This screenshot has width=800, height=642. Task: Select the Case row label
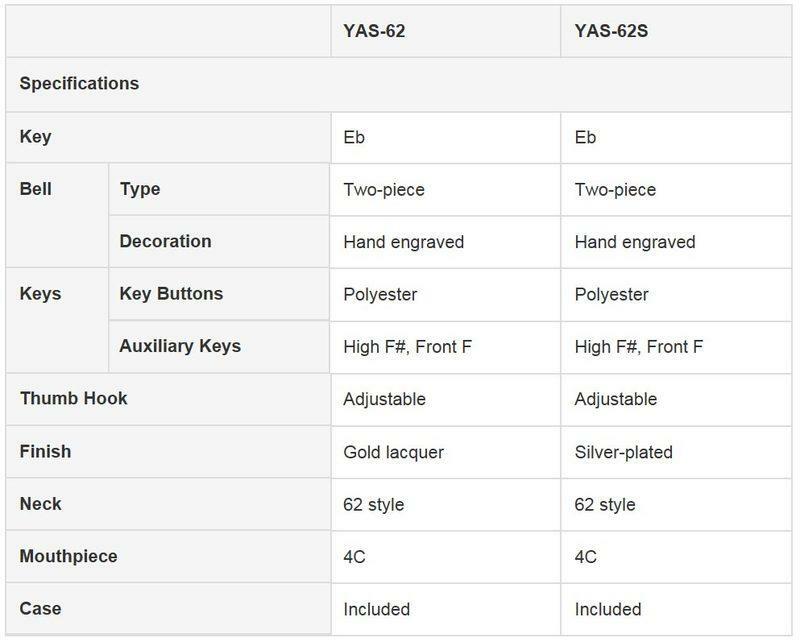[40, 609]
